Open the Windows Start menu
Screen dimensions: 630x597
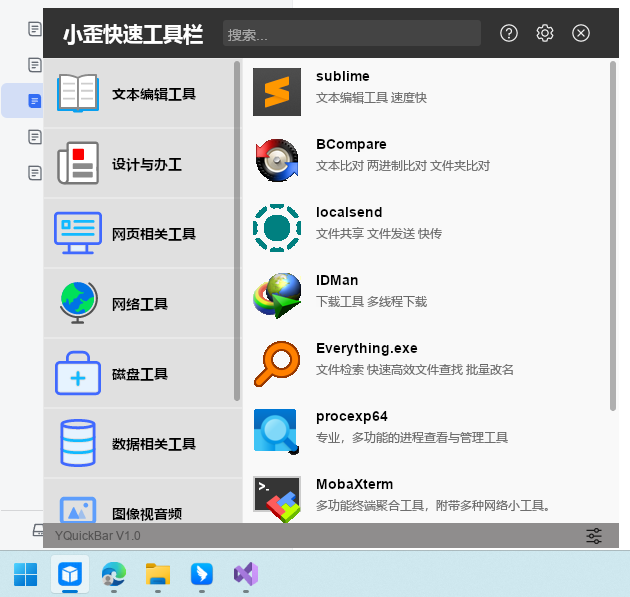pos(26,574)
